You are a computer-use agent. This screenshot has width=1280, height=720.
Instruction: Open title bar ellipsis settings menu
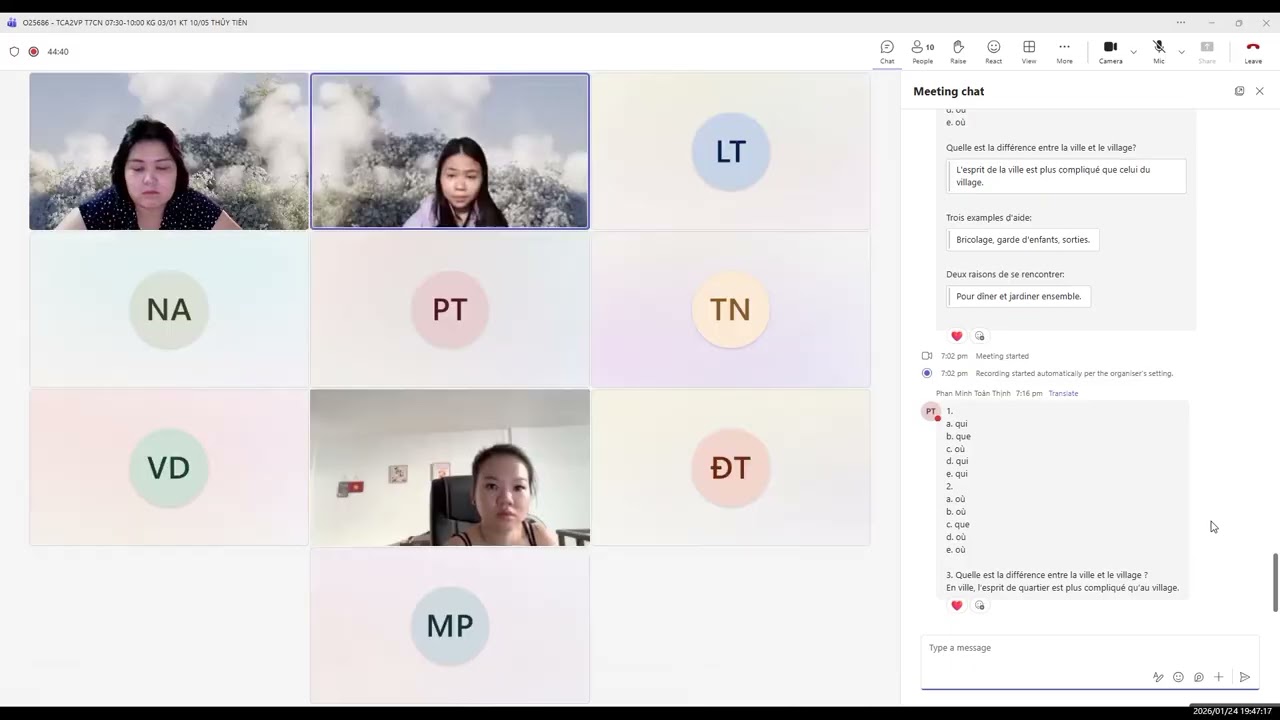(1181, 22)
